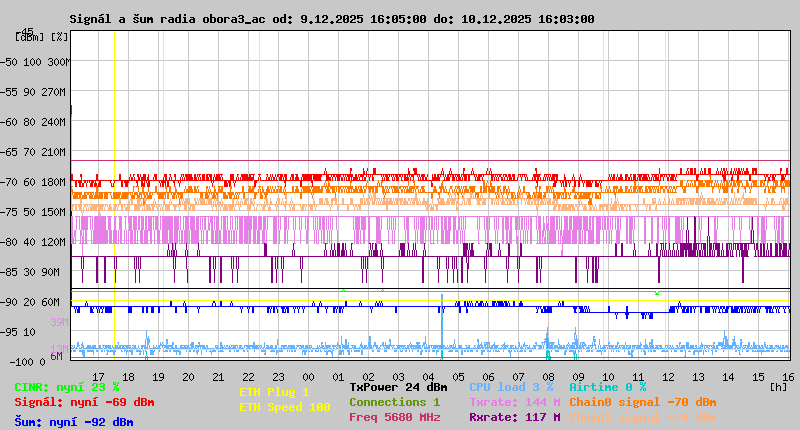Viewport: 800px width, 430px height.
Task: Click hour label 05 on time axis
Action: click(x=458, y=377)
